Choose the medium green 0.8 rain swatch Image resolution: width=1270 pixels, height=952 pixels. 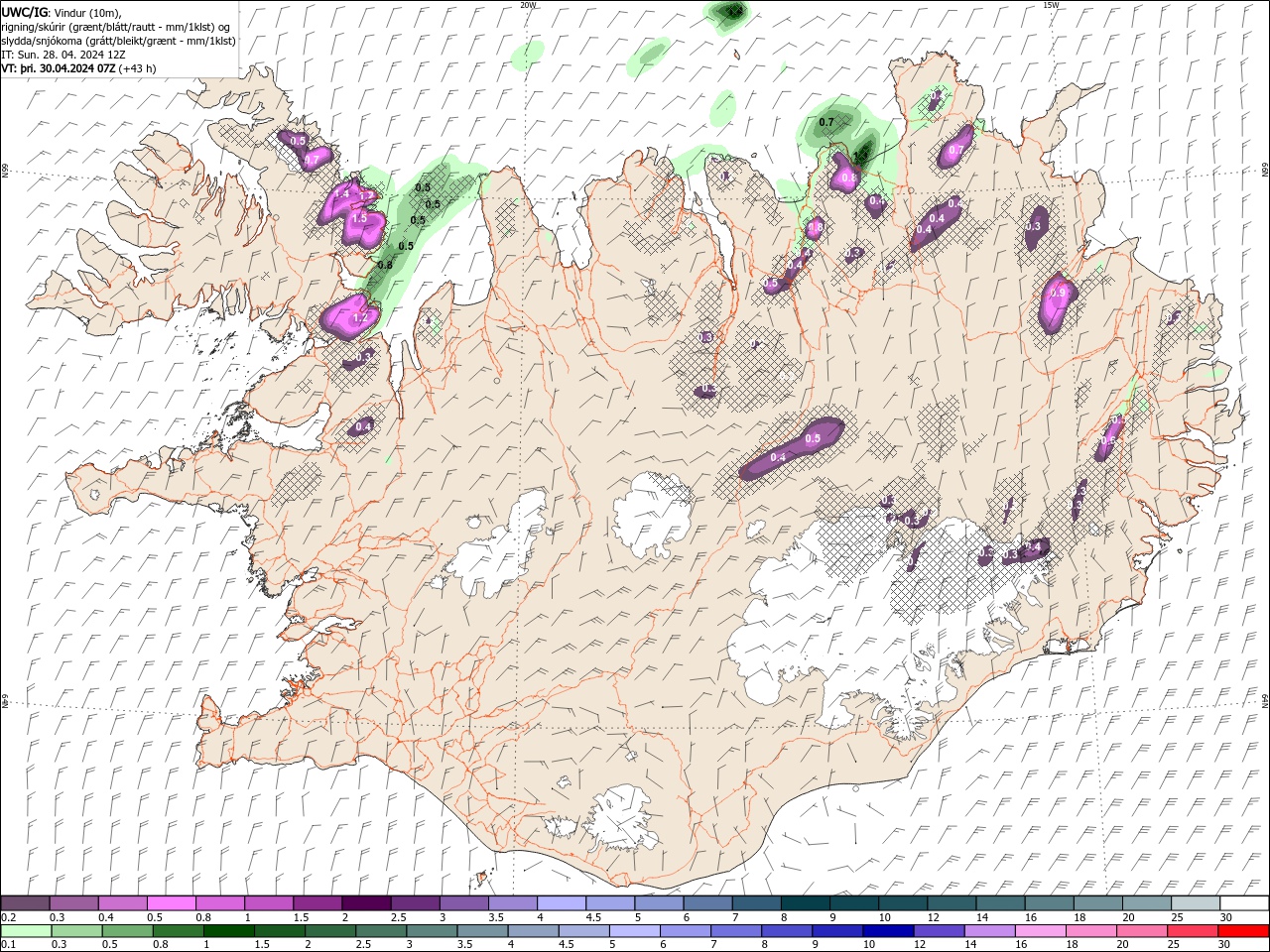point(178,931)
